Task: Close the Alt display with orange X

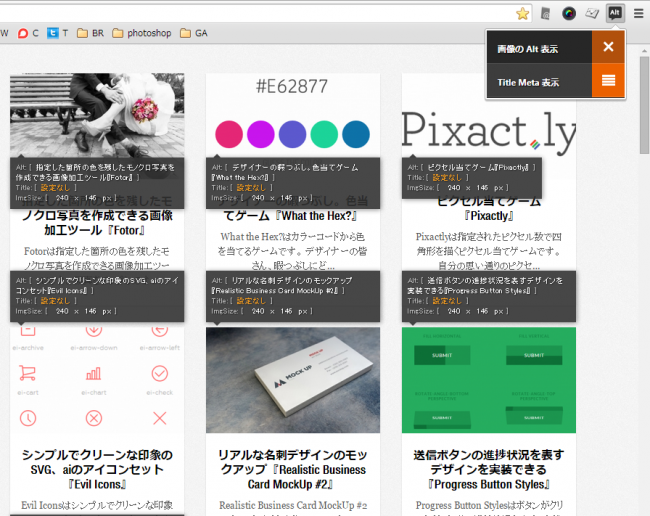Action: 608,47
